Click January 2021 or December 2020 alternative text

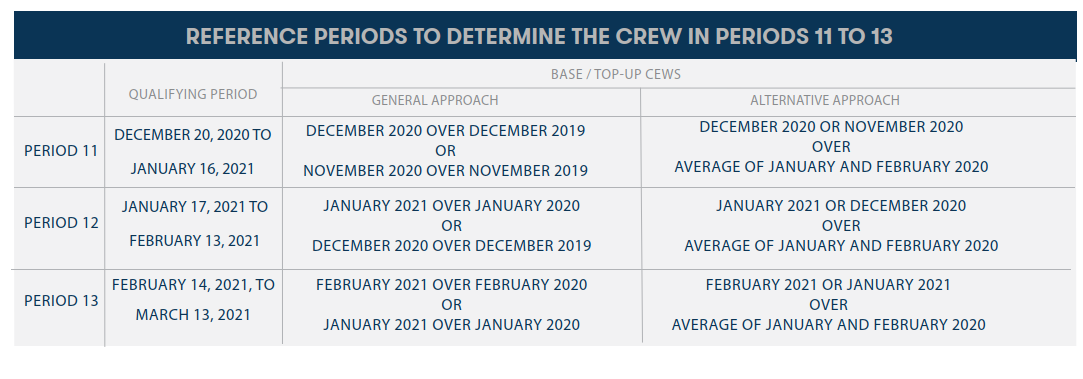click(841, 206)
